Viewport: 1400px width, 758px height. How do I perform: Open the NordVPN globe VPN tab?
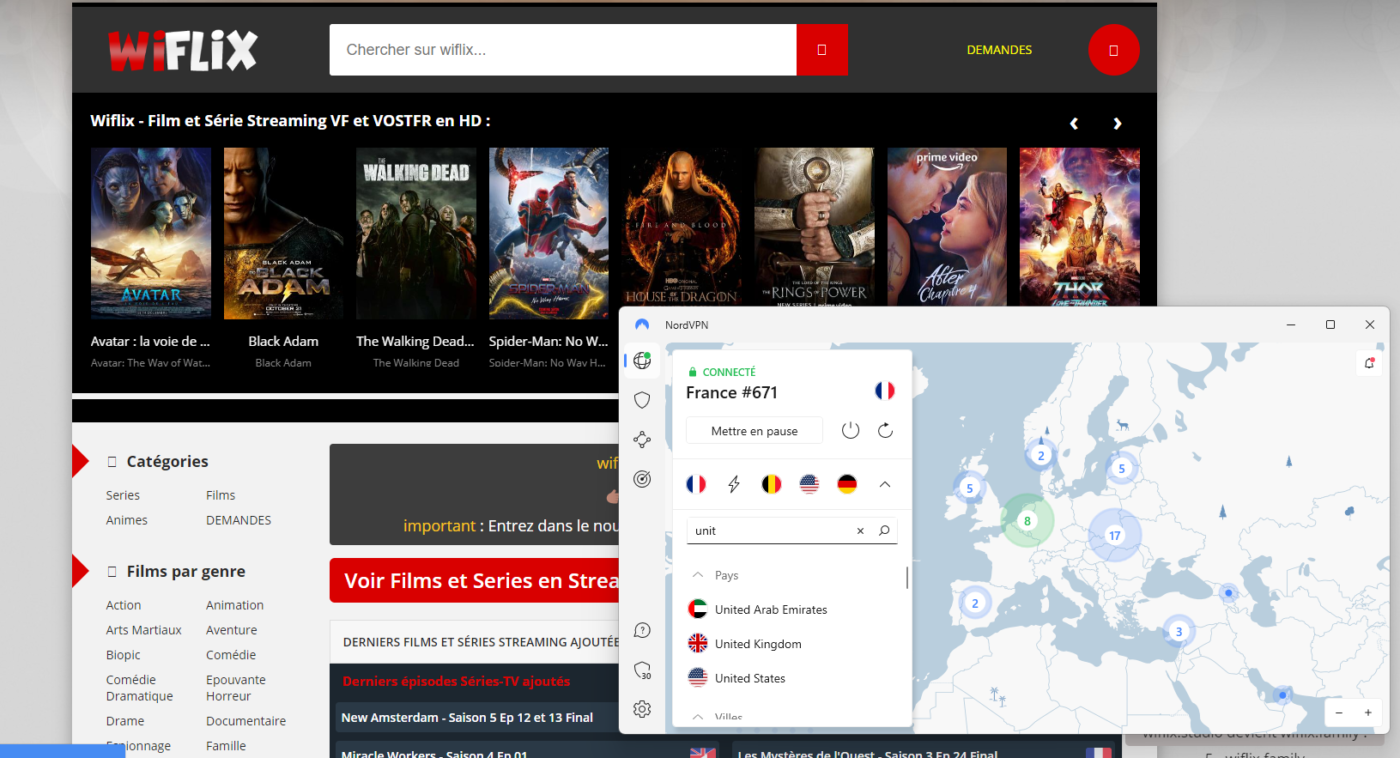click(x=642, y=360)
